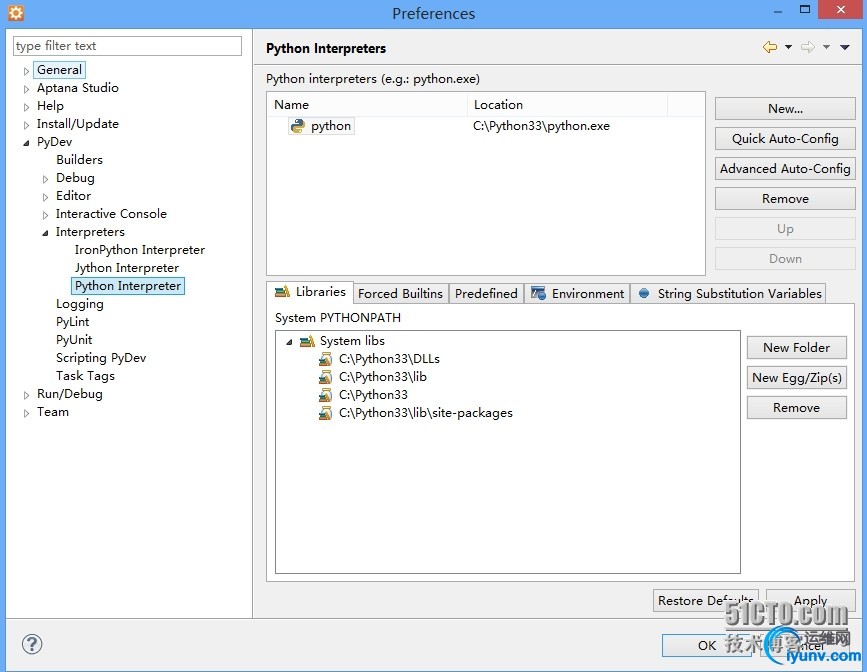Select the C:\Python33\python.exe location cell
This screenshot has height=672, width=867.
[541, 126]
